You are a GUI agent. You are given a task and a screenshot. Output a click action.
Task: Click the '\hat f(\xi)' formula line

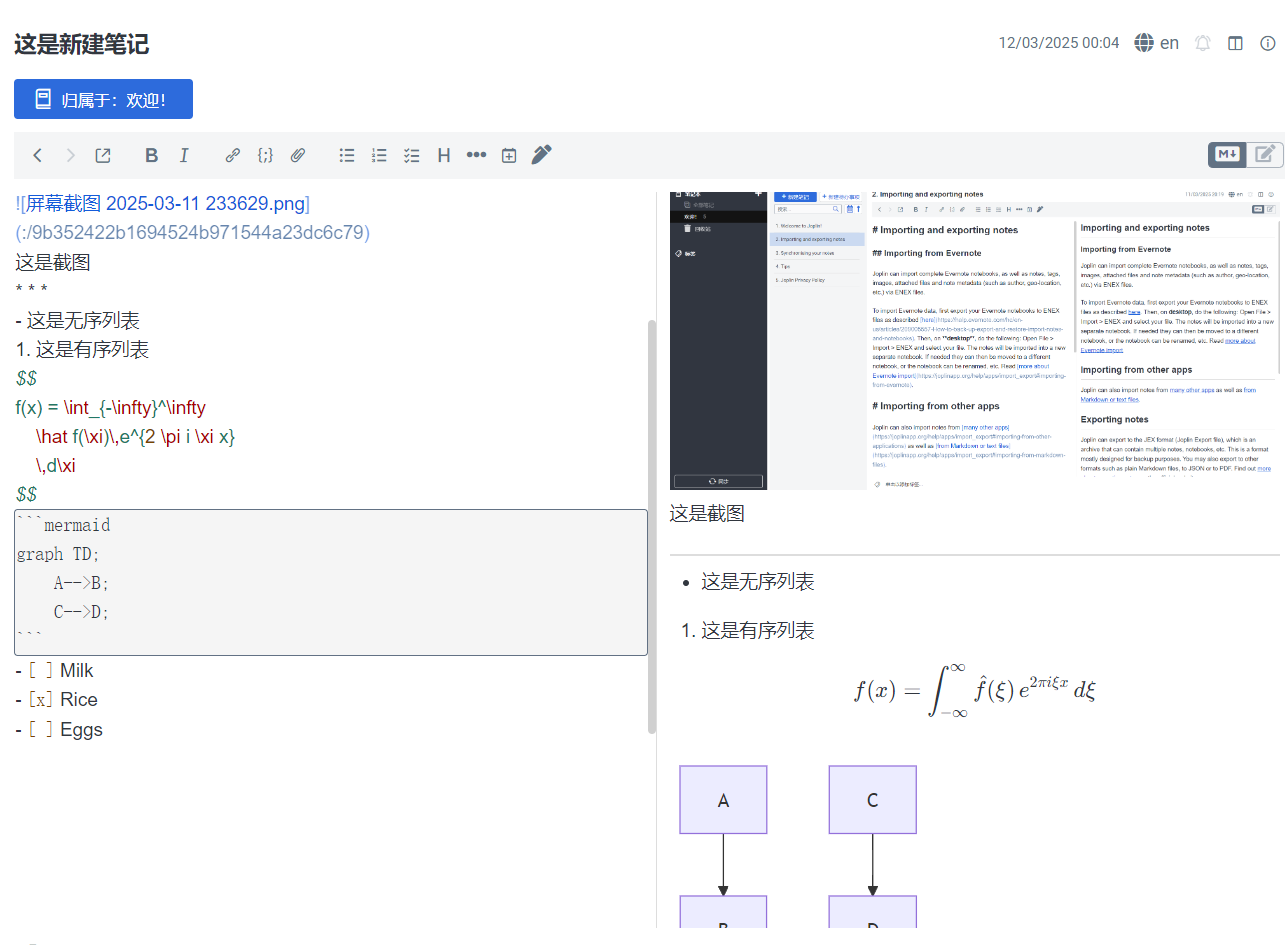coord(135,437)
